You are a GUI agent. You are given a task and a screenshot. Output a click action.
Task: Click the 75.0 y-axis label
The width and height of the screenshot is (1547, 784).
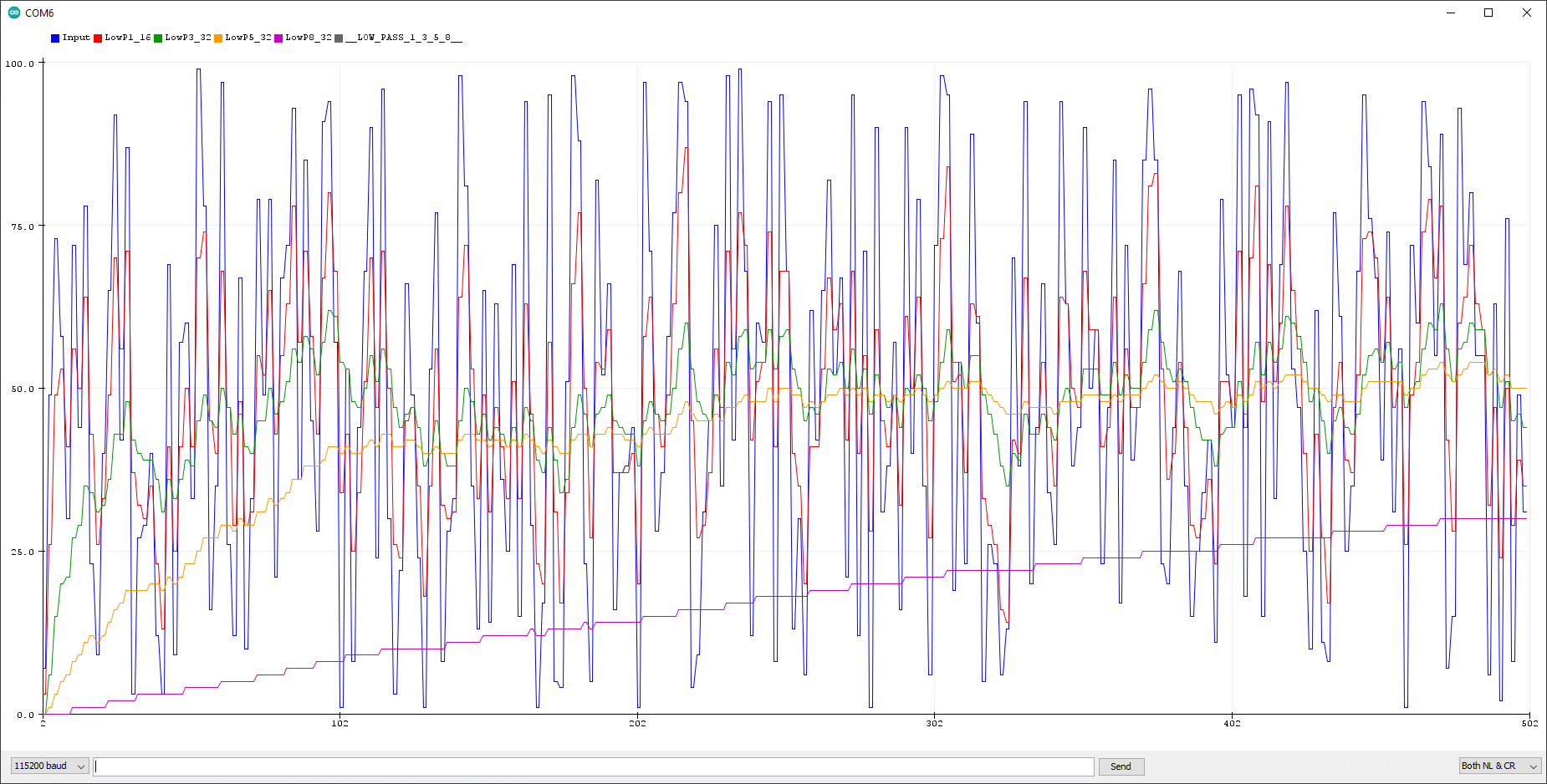click(23, 227)
